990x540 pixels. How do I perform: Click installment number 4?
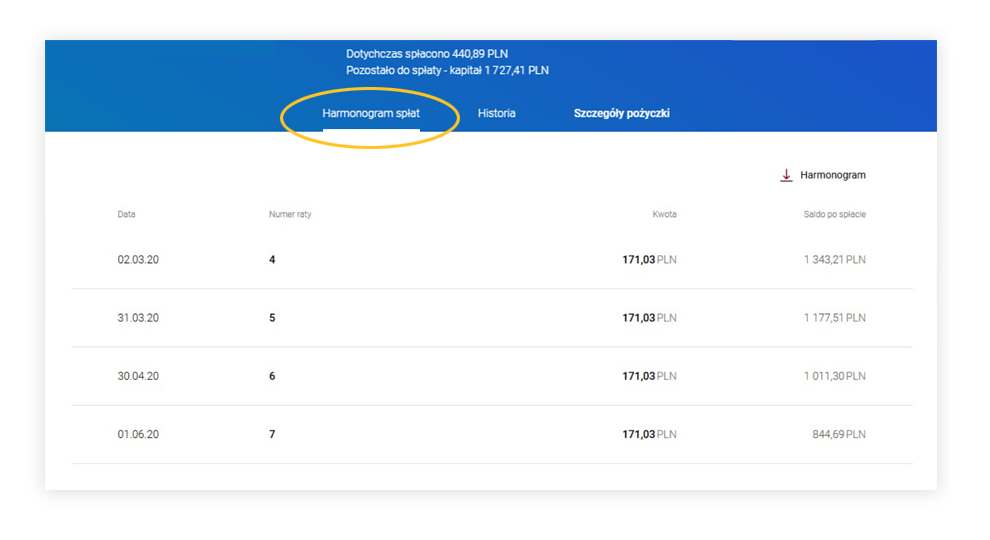coord(272,260)
